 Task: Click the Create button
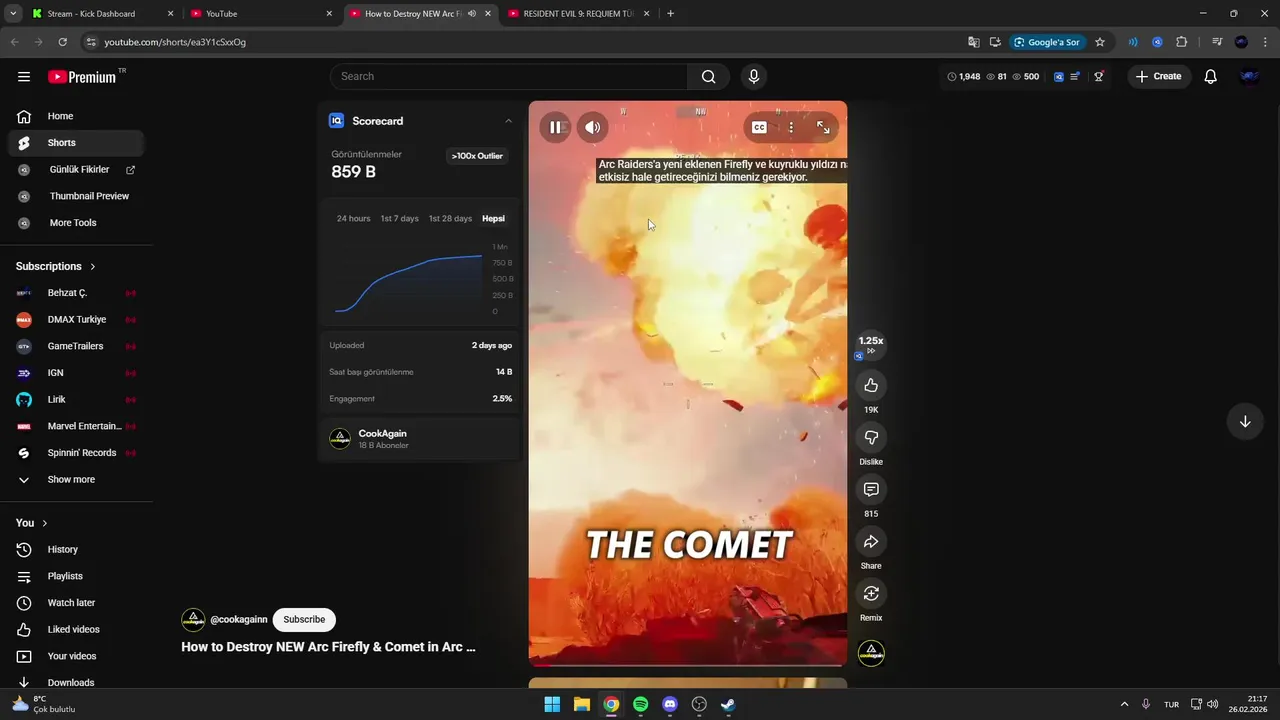(x=1159, y=77)
